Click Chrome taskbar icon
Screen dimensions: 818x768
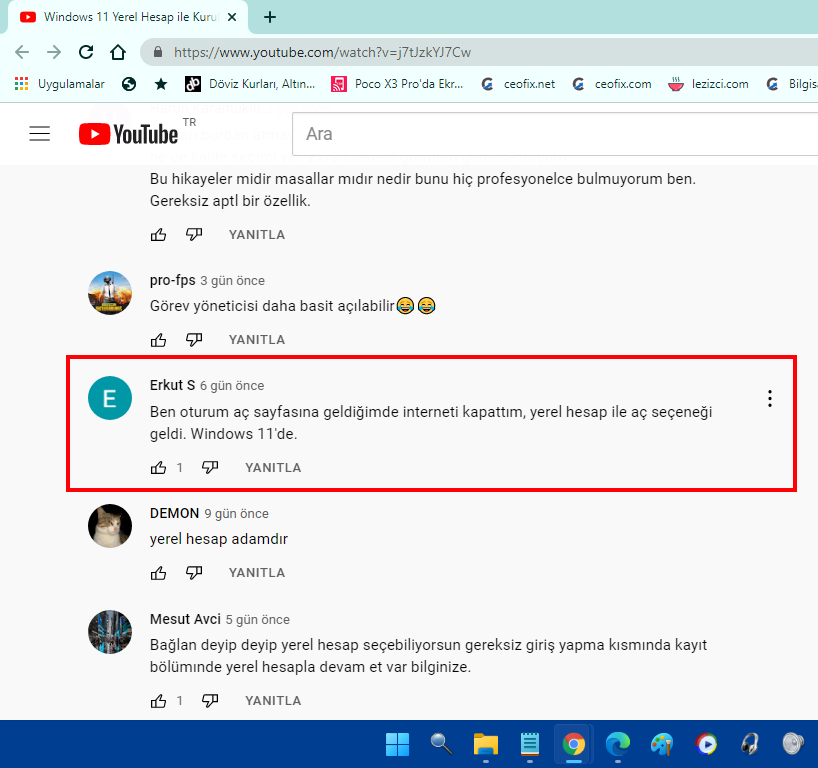573,744
